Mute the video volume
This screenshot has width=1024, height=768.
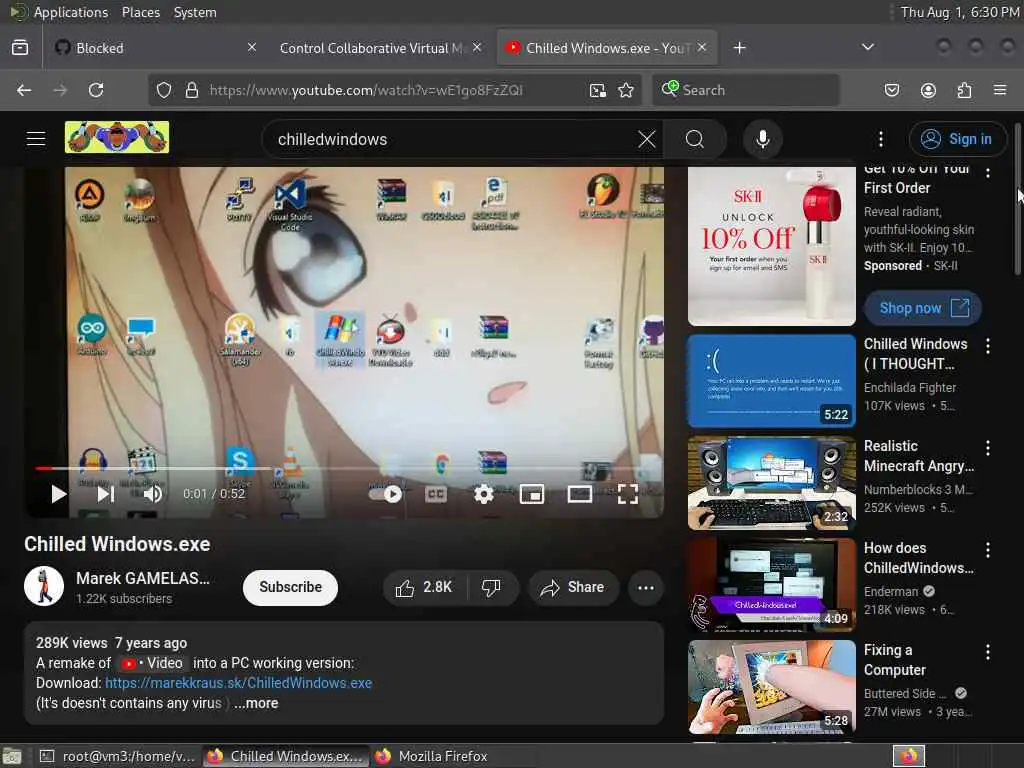[153, 494]
